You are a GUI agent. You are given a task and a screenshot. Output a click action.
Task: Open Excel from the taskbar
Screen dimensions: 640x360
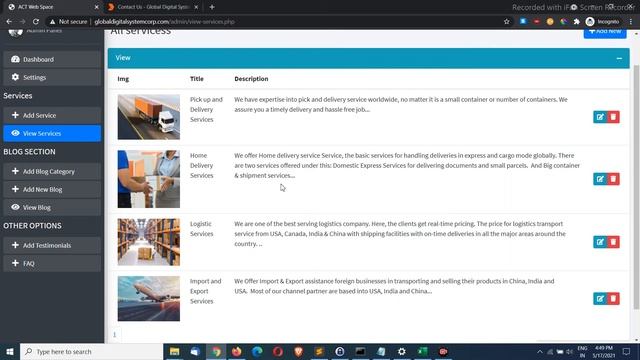click(x=422, y=351)
